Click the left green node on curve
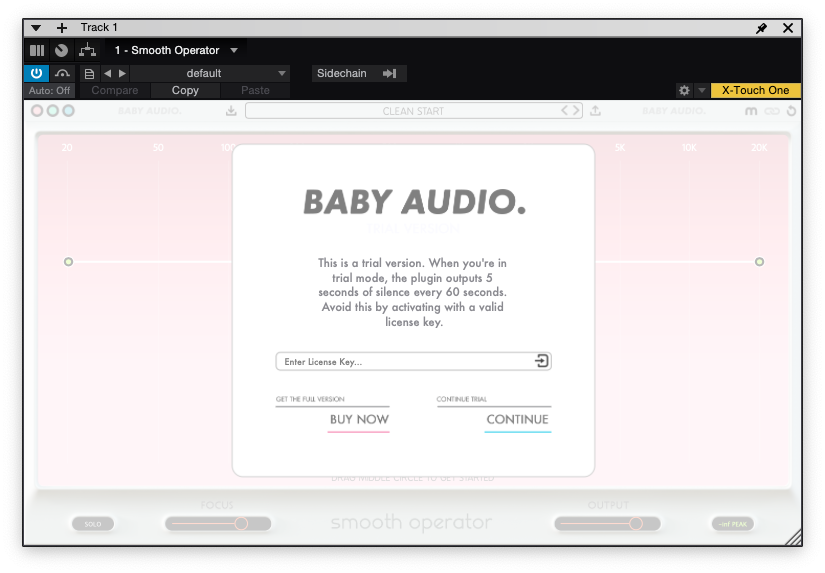This screenshot has height=573, width=825. coord(68,262)
